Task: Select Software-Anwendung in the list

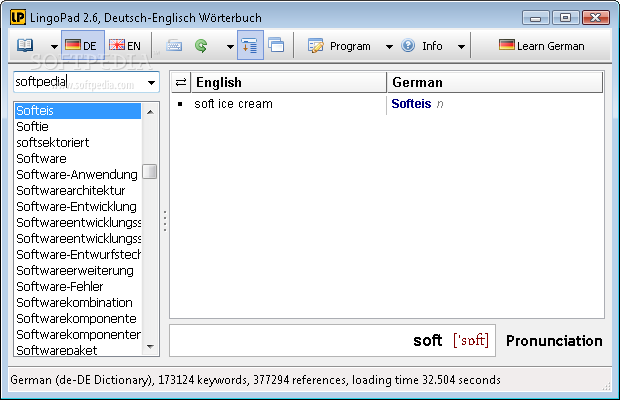Action: 78,174
